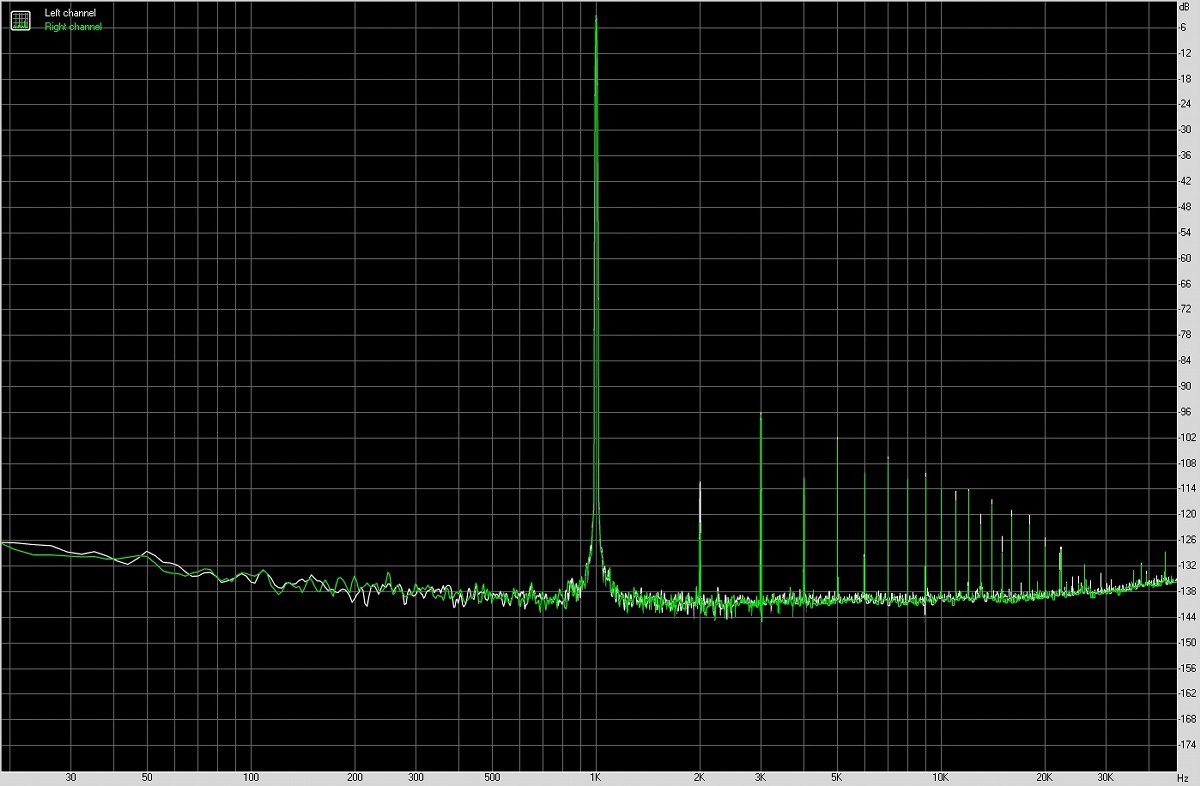Viewport: 1200px width, 786px height.
Task: Click the 2 kHz harmonic spike tip
Action: point(699,483)
